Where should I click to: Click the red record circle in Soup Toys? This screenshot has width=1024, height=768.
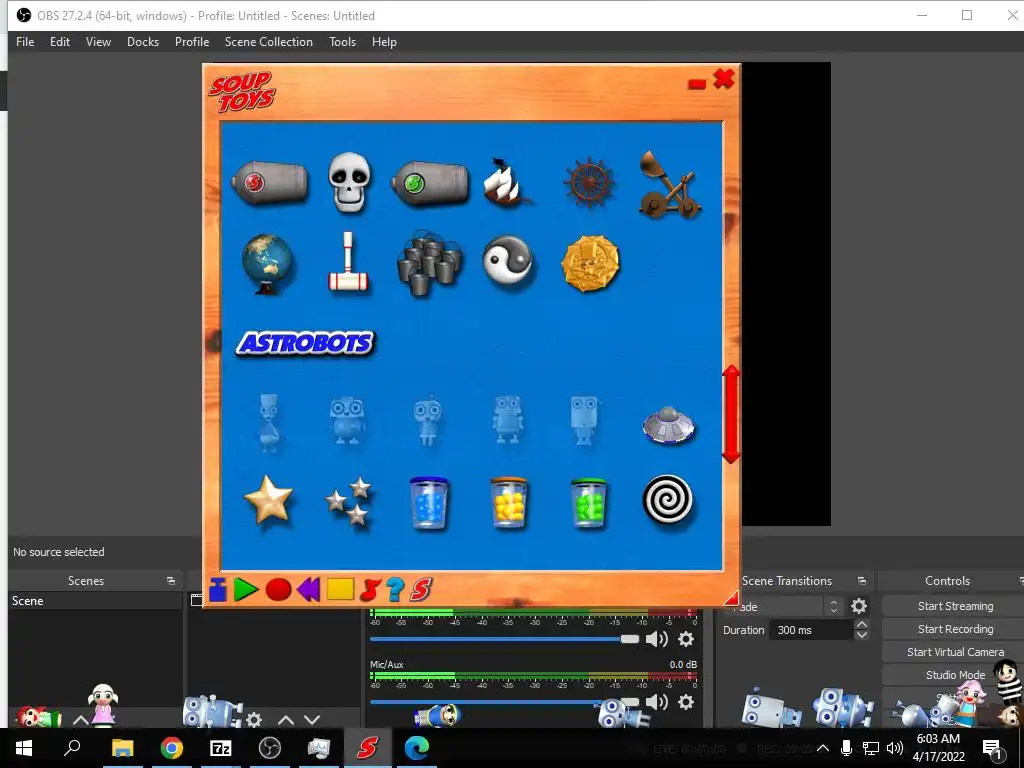(278, 590)
